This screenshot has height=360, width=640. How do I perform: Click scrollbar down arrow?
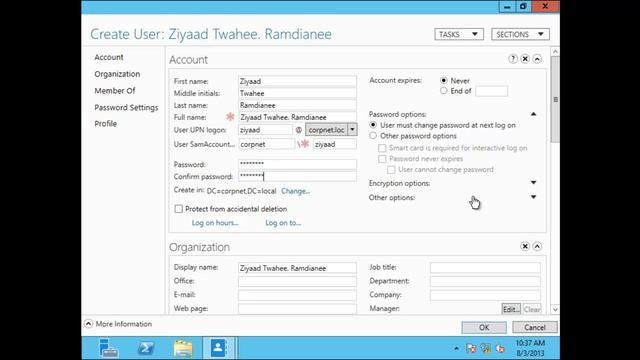(x=555, y=309)
